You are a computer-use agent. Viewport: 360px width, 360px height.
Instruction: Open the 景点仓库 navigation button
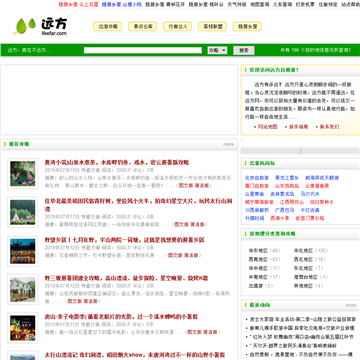[142, 26]
